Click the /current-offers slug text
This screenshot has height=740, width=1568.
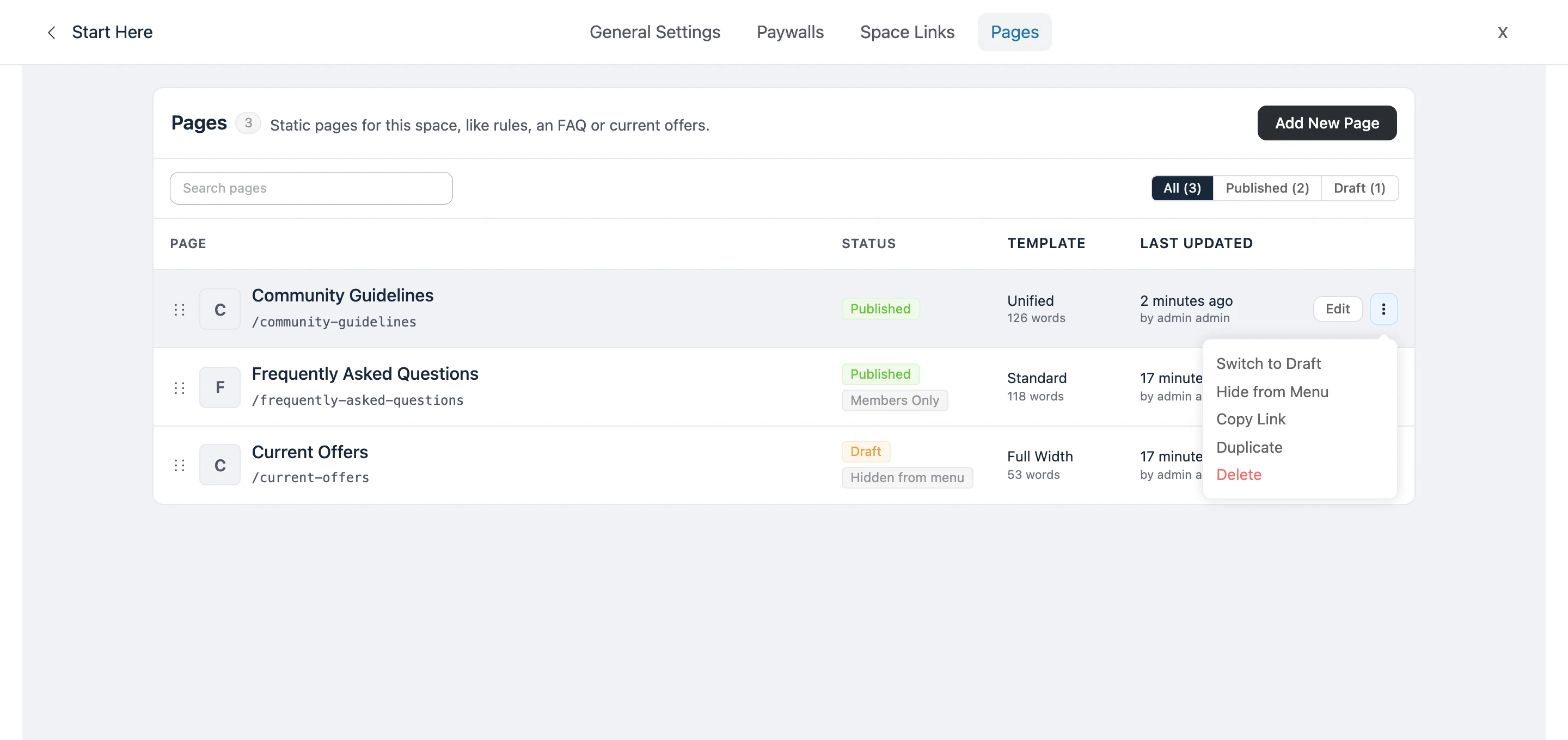[310, 478]
